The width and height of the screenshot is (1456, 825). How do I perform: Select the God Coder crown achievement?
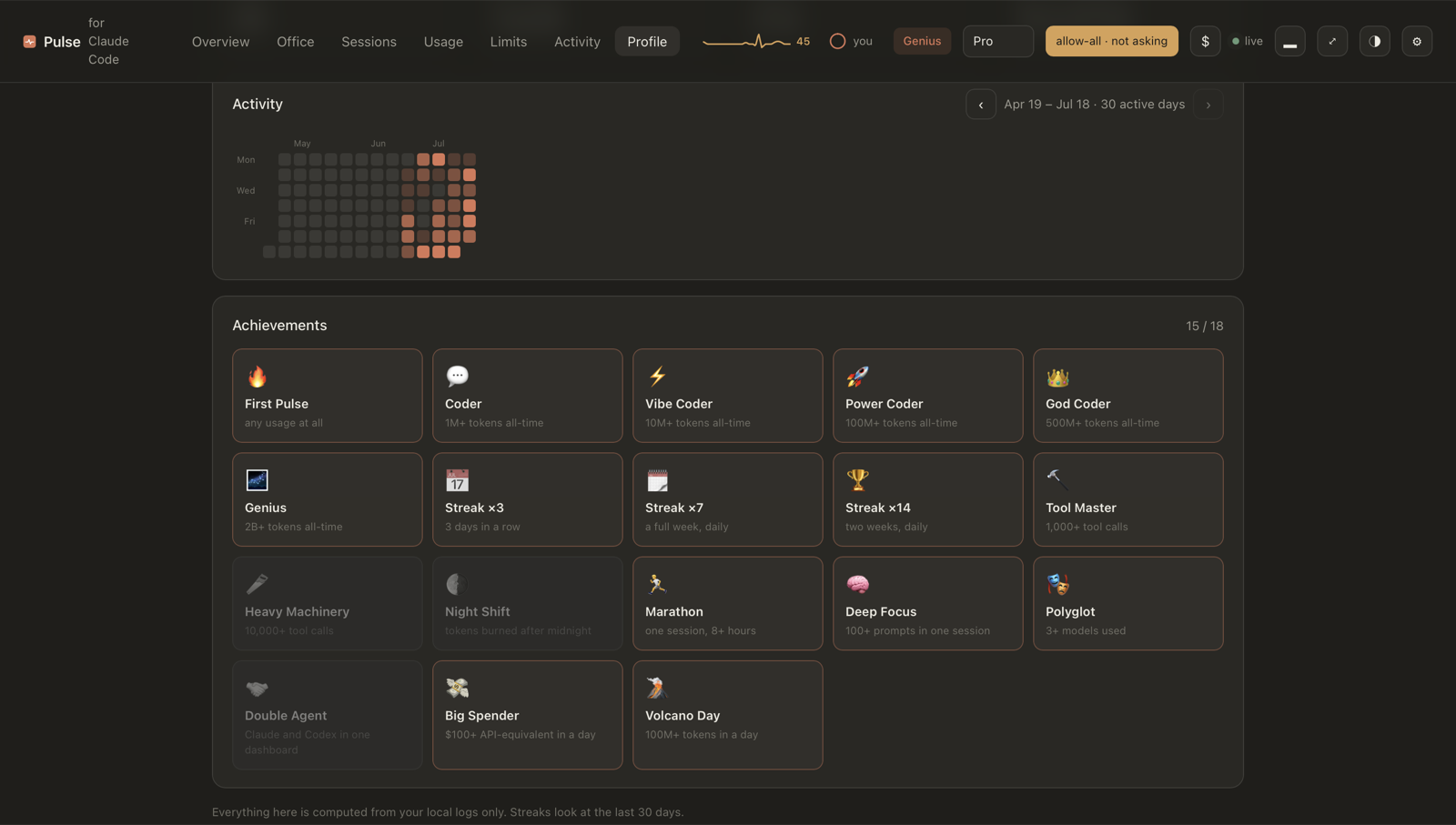pyautogui.click(x=1127, y=396)
